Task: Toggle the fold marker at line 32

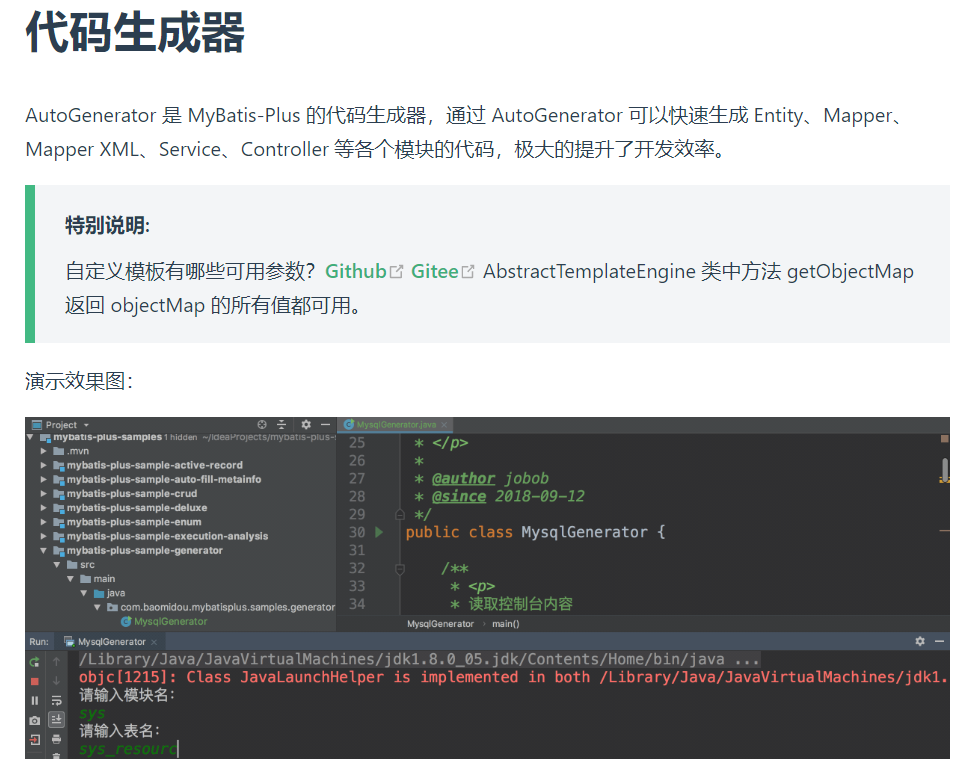Action: tap(400, 569)
